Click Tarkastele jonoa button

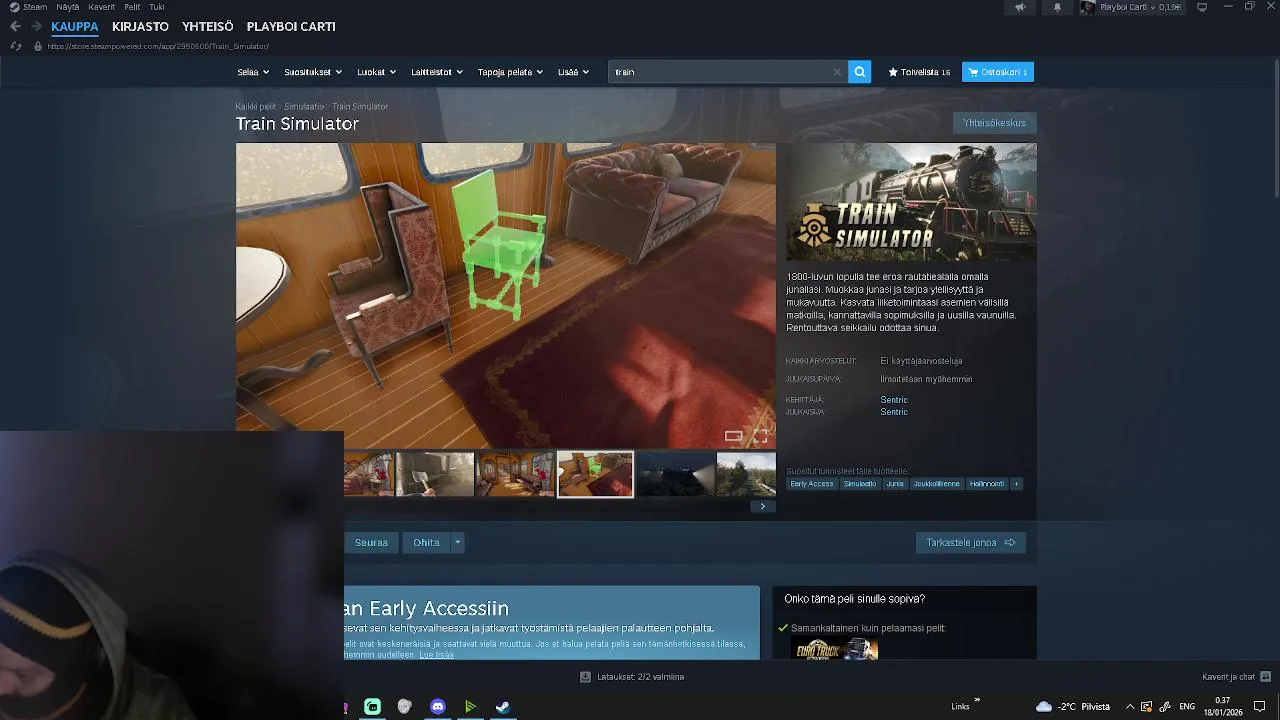[970, 542]
